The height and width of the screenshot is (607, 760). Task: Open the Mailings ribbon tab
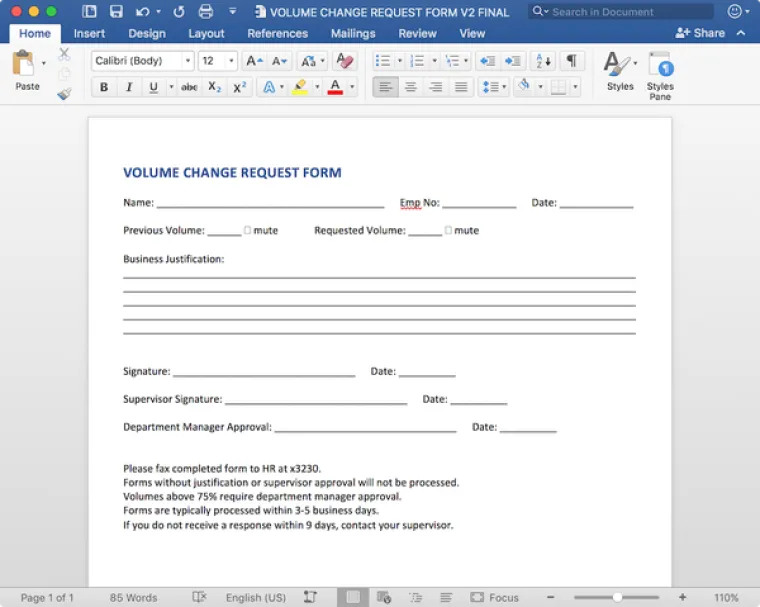(353, 33)
